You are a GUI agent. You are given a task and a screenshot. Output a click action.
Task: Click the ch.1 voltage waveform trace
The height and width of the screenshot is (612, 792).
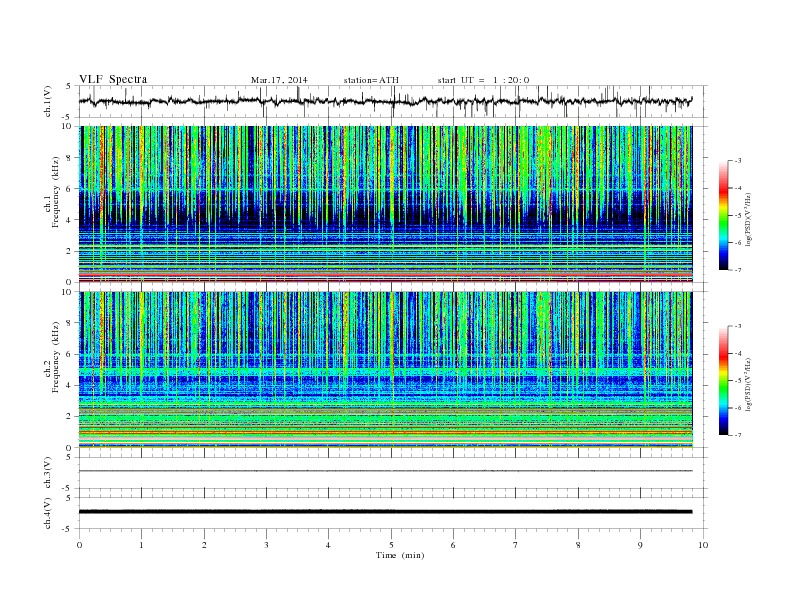click(x=385, y=101)
